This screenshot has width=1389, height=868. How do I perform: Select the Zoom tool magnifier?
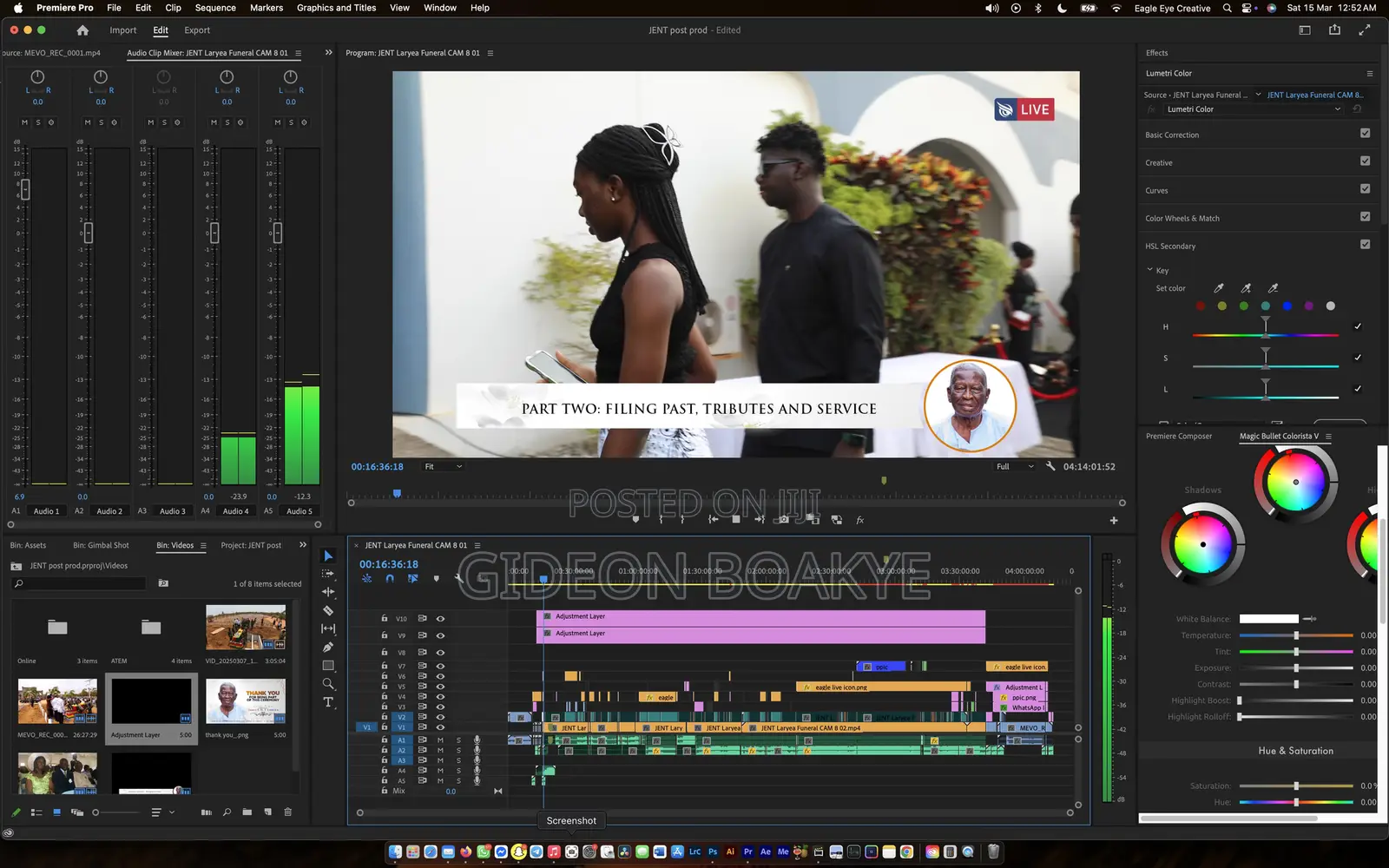tap(328, 684)
